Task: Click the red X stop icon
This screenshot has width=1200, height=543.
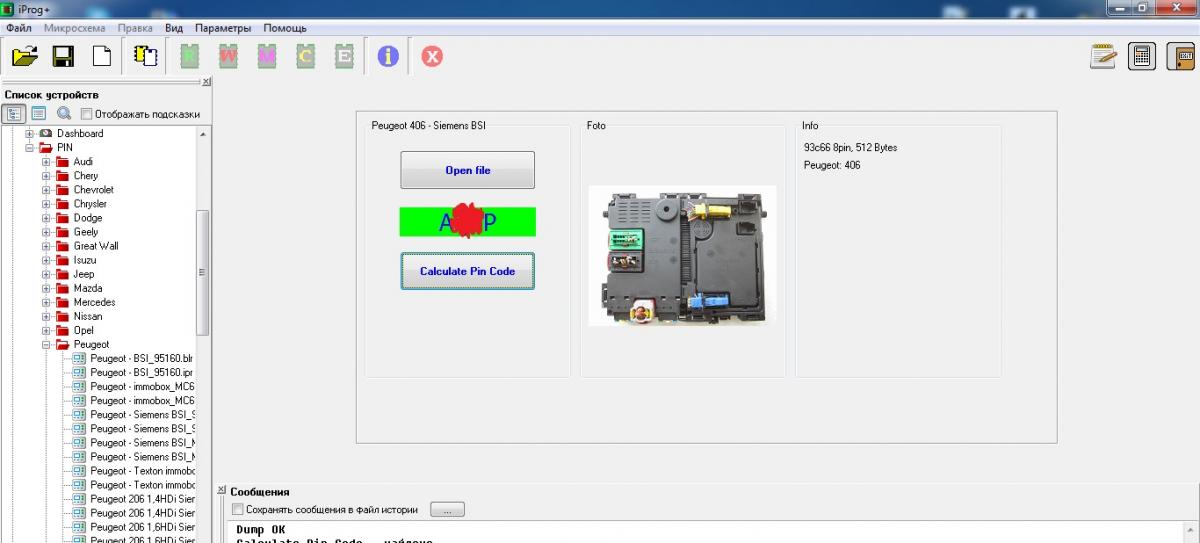Action: [431, 57]
